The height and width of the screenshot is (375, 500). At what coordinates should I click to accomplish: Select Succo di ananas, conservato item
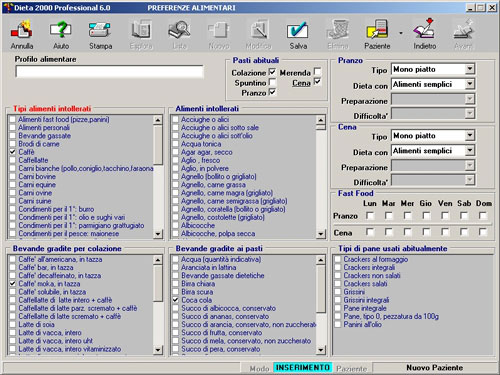[225, 317]
